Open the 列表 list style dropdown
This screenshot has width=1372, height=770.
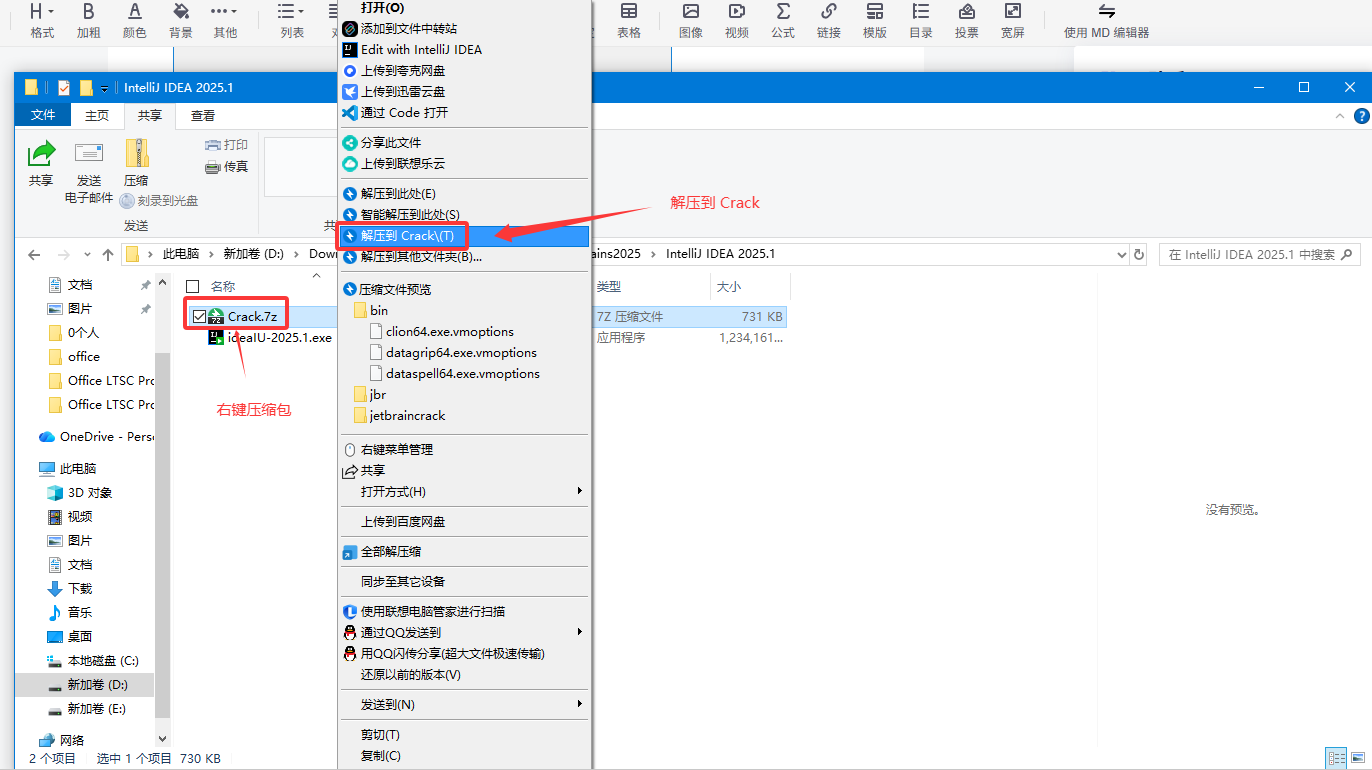292,21
